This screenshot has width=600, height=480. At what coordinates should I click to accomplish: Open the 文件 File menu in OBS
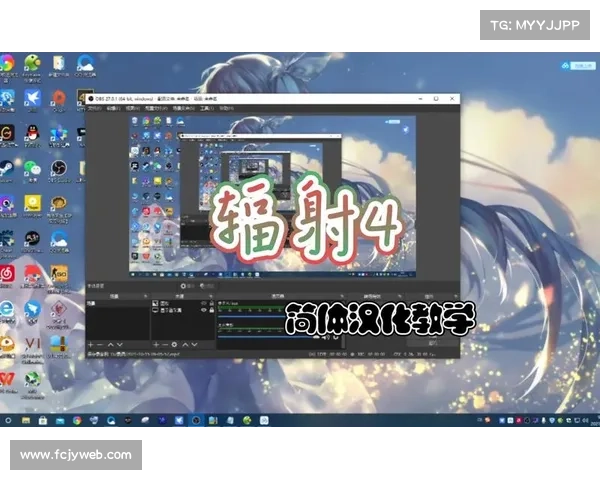tap(95, 109)
